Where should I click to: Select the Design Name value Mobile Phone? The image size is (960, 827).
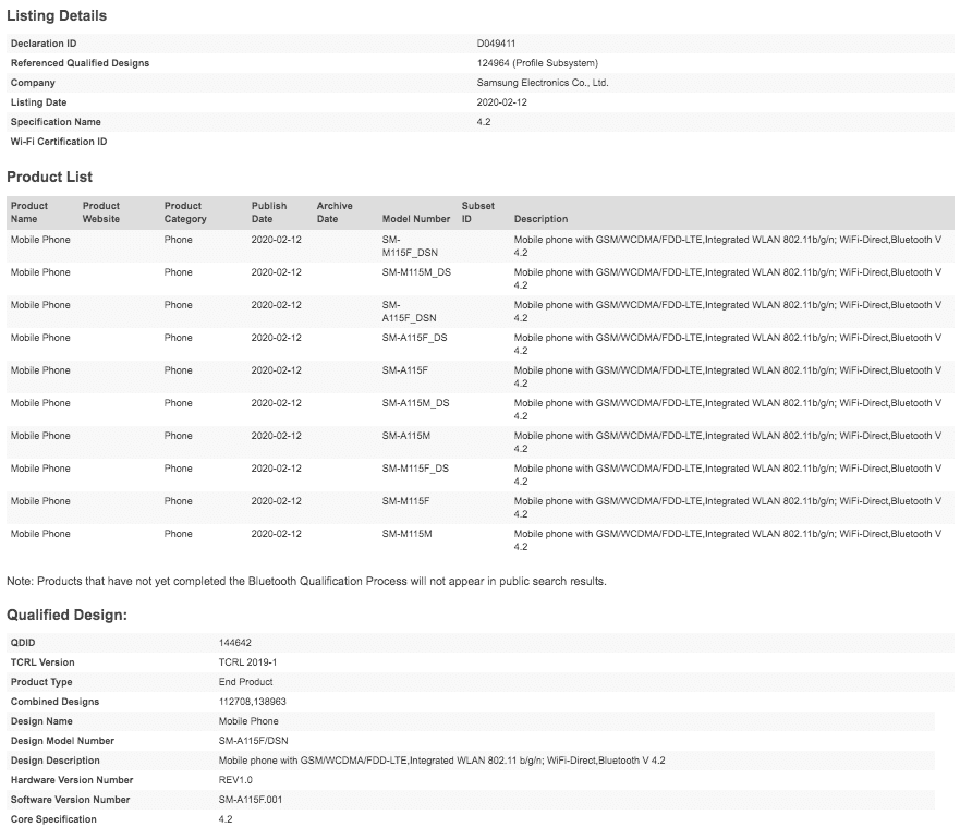(249, 721)
